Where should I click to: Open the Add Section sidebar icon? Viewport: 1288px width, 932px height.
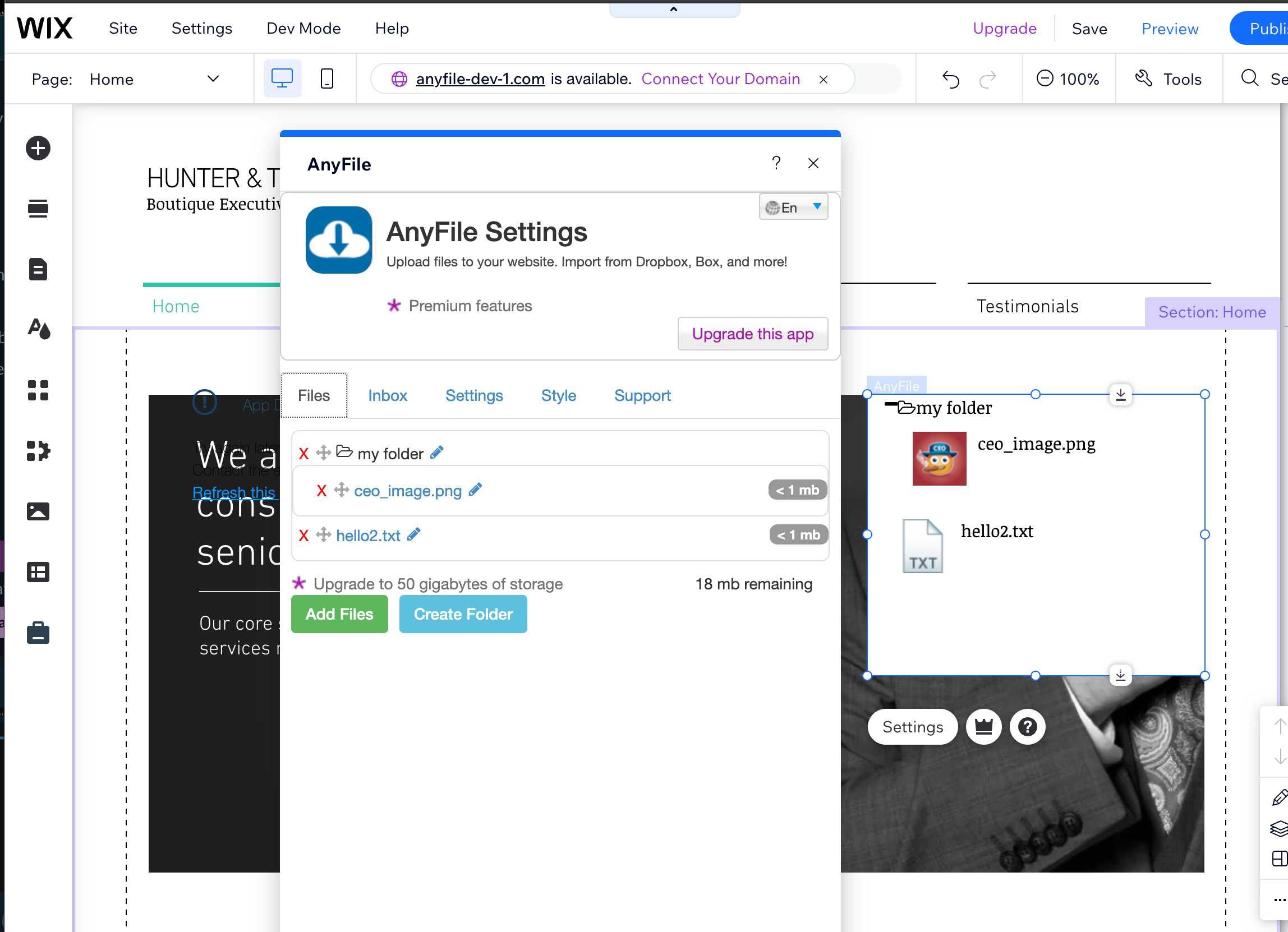click(x=38, y=208)
